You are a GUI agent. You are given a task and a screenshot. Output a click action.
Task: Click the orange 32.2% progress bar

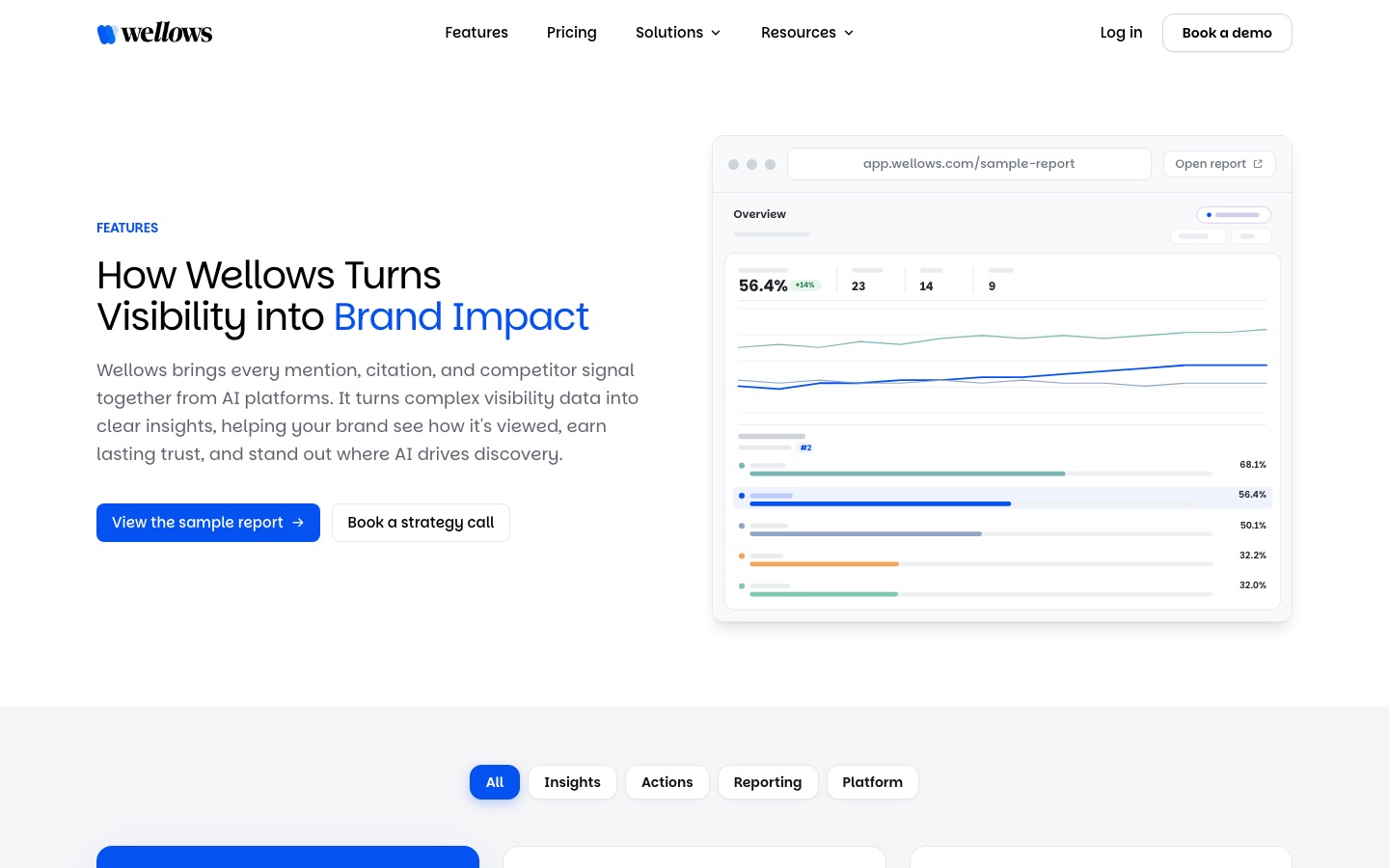tap(825, 564)
